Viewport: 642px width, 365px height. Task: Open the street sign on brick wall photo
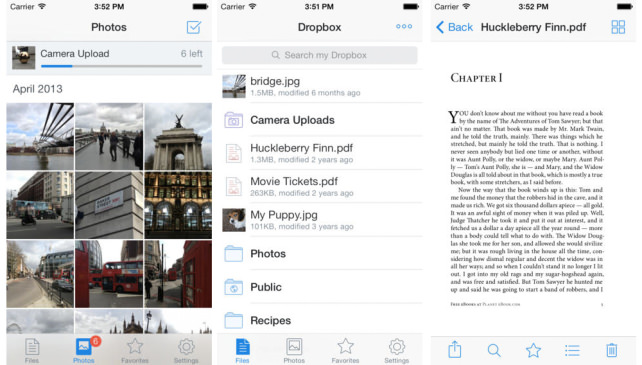[x=109, y=205]
